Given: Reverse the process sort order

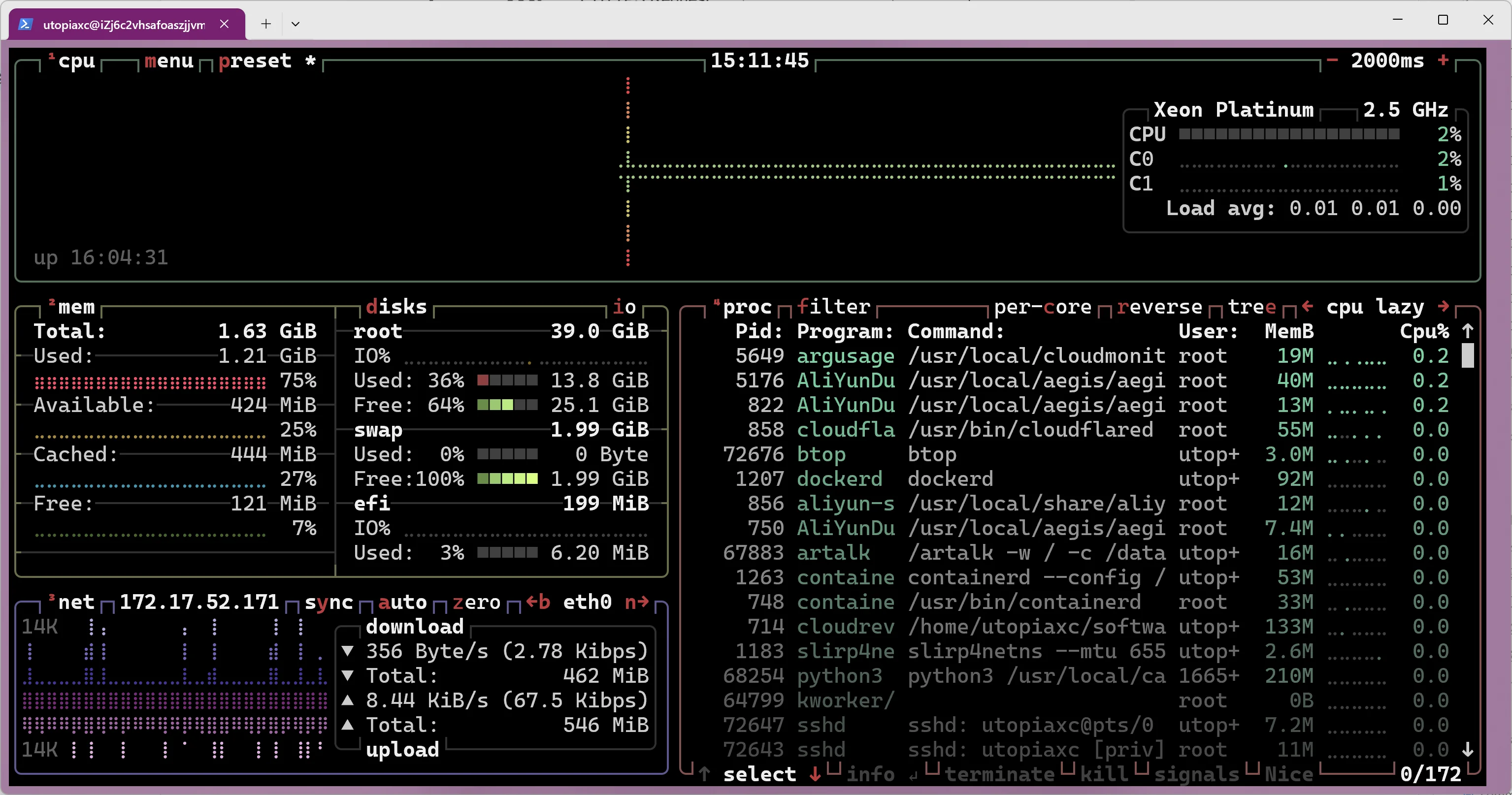Looking at the screenshot, I should coord(1159,307).
